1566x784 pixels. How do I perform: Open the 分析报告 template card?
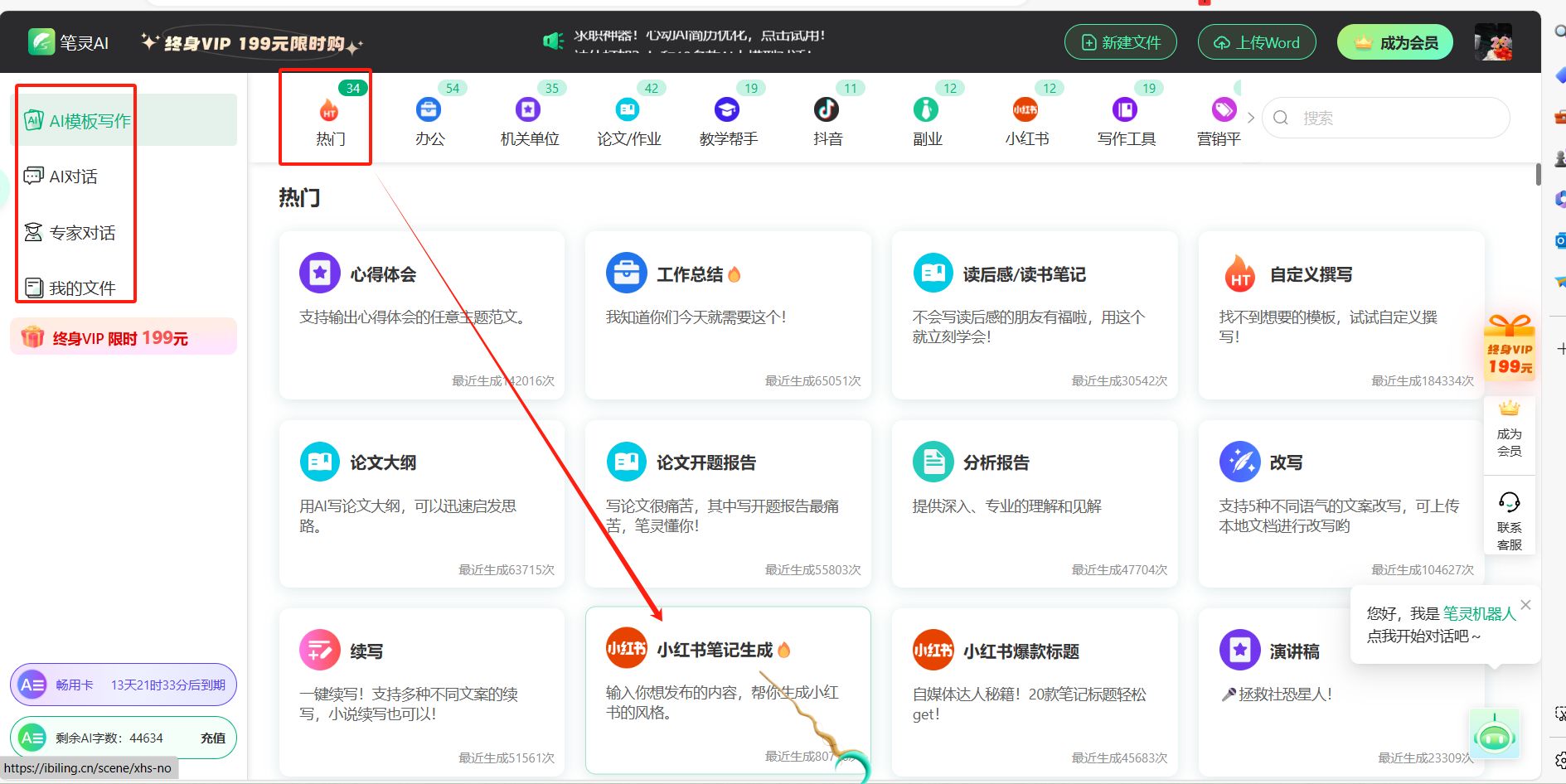click(1035, 504)
